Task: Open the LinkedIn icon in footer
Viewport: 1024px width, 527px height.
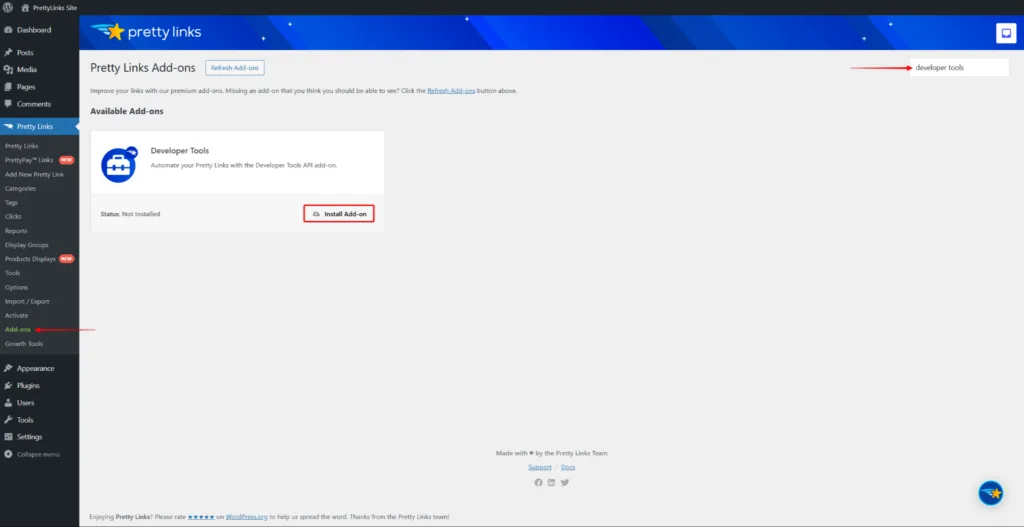Action: 551,482
